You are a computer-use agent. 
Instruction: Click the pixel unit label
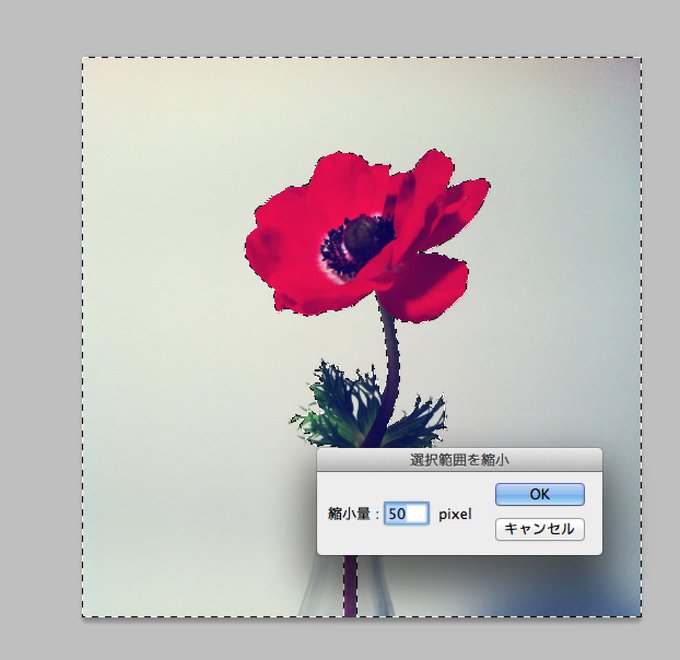tap(455, 514)
